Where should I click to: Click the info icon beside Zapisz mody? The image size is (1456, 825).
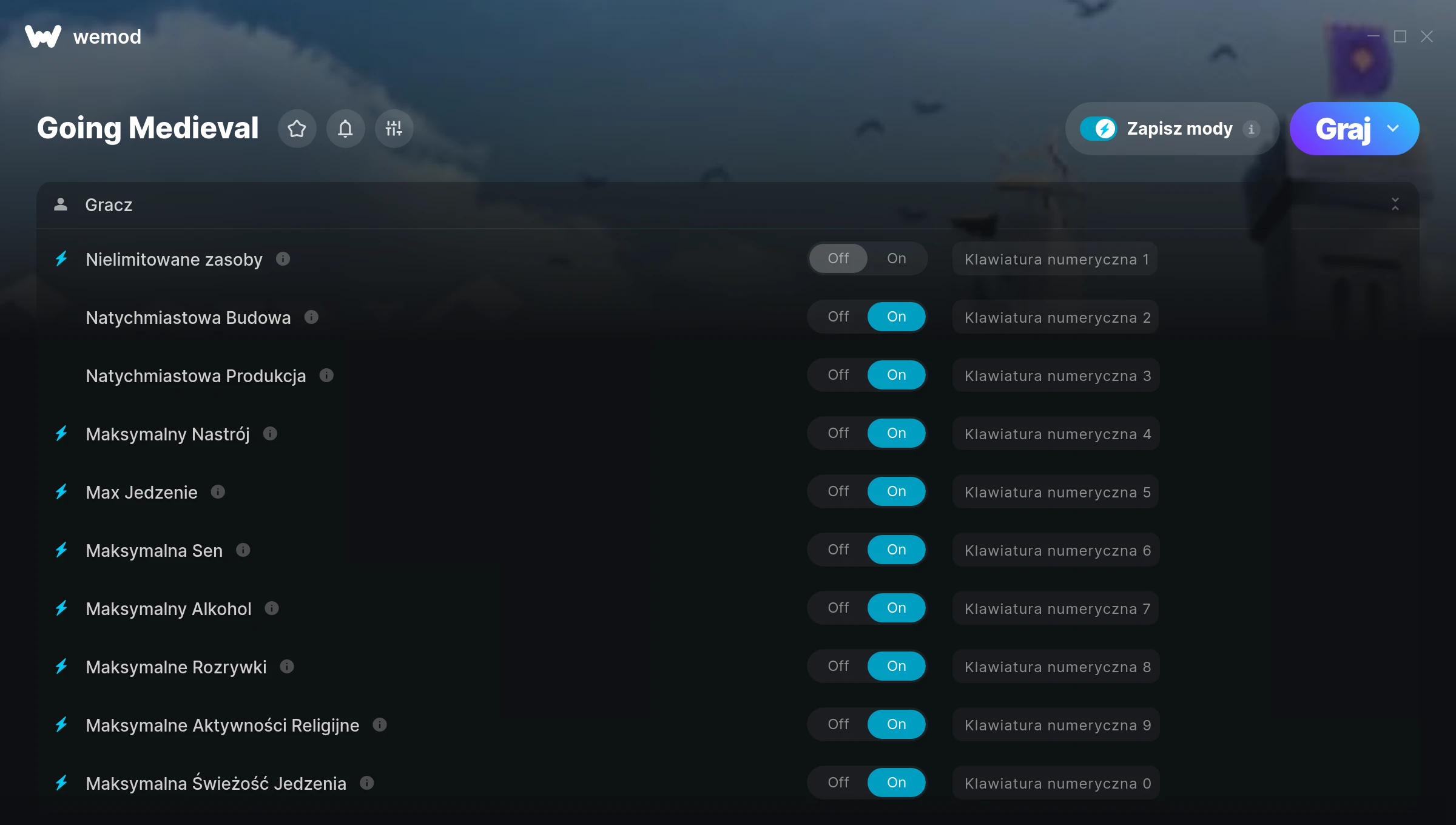click(1251, 129)
